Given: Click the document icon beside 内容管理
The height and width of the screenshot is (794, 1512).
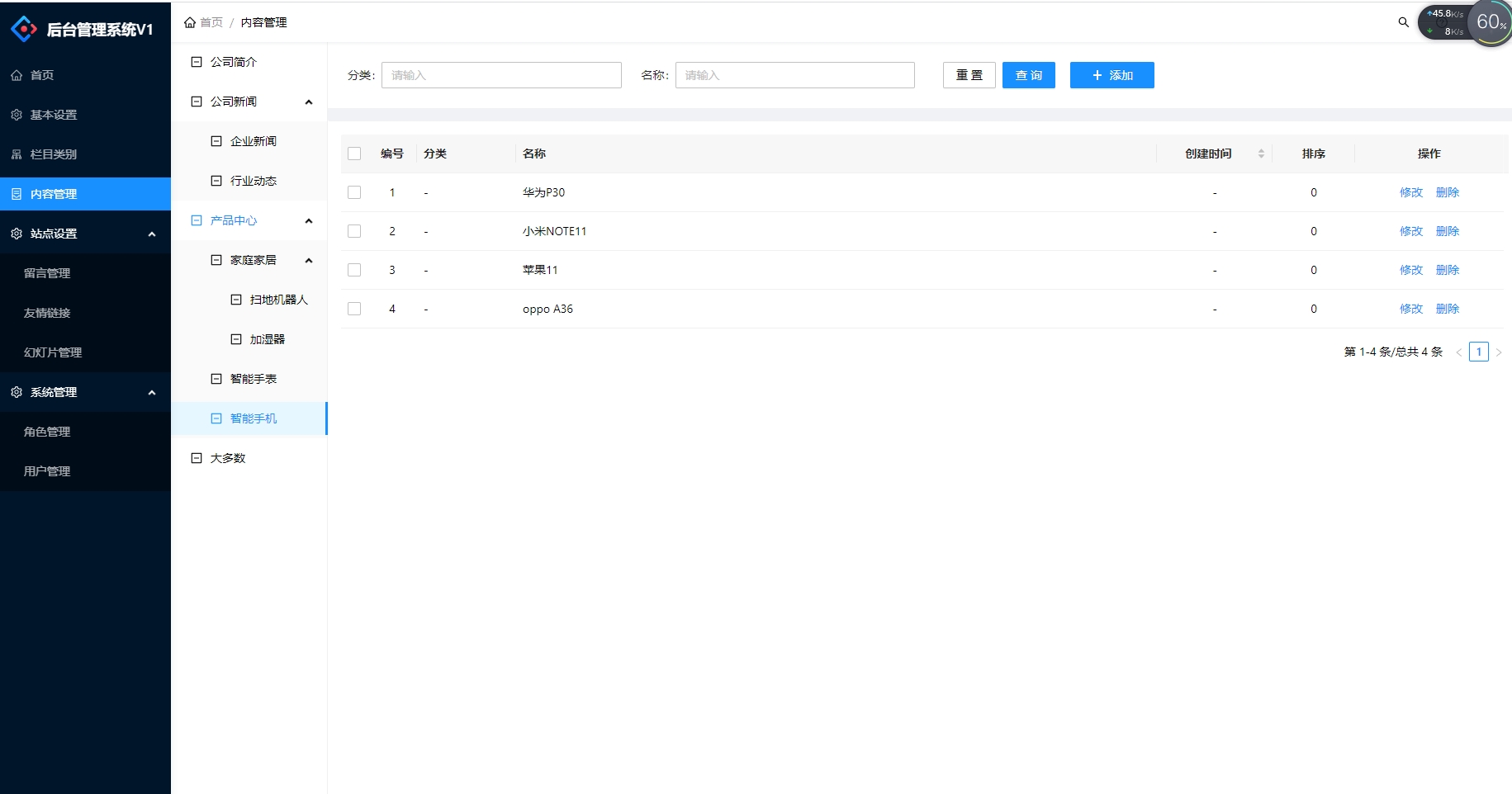Looking at the screenshot, I should click(17, 194).
